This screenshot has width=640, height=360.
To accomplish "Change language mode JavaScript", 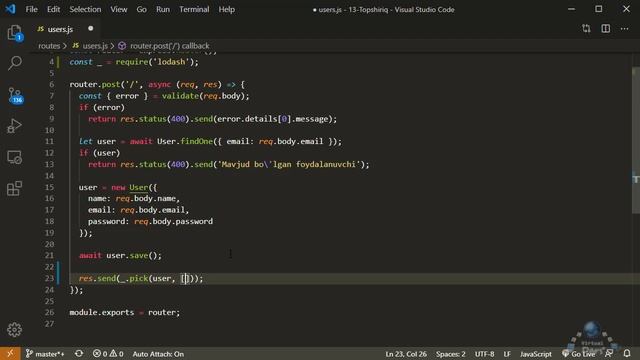I will 536,354.
